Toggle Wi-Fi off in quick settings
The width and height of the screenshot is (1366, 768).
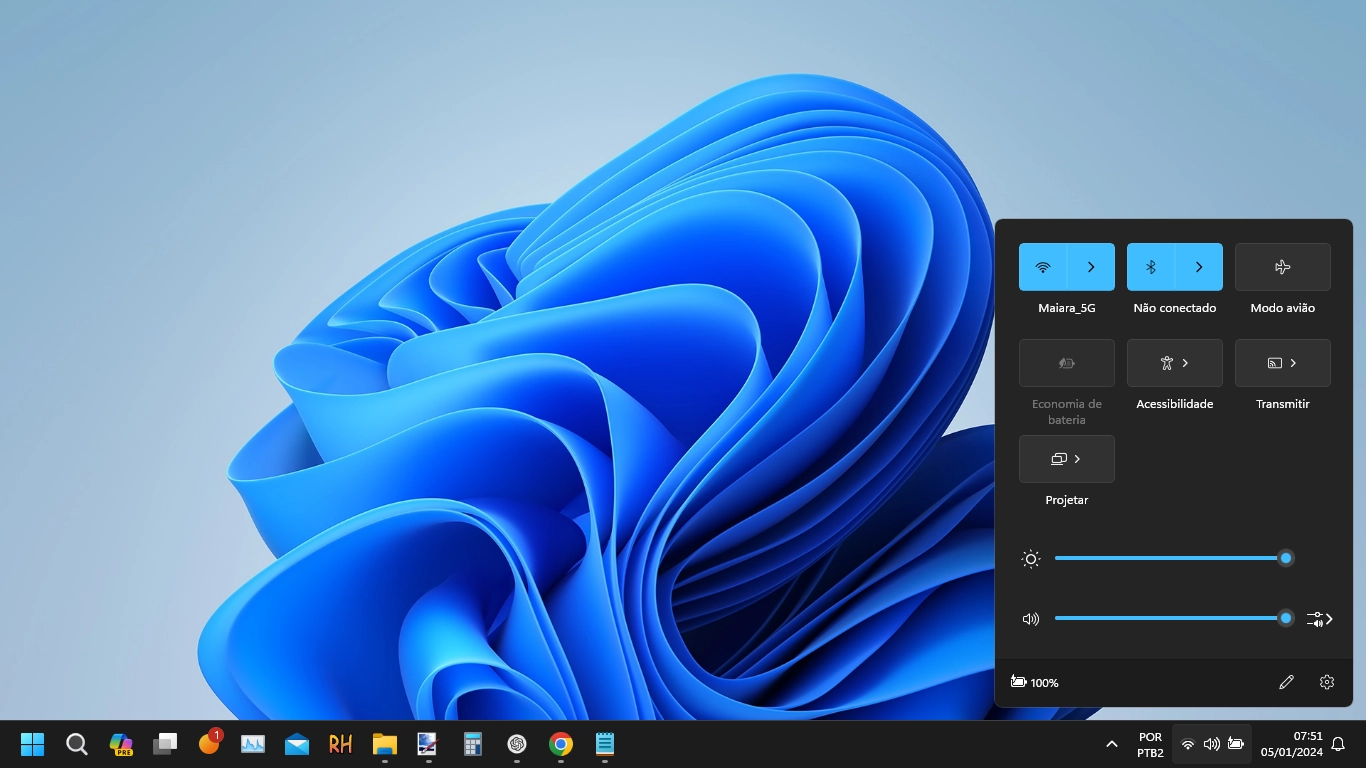click(x=1043, y=267)
